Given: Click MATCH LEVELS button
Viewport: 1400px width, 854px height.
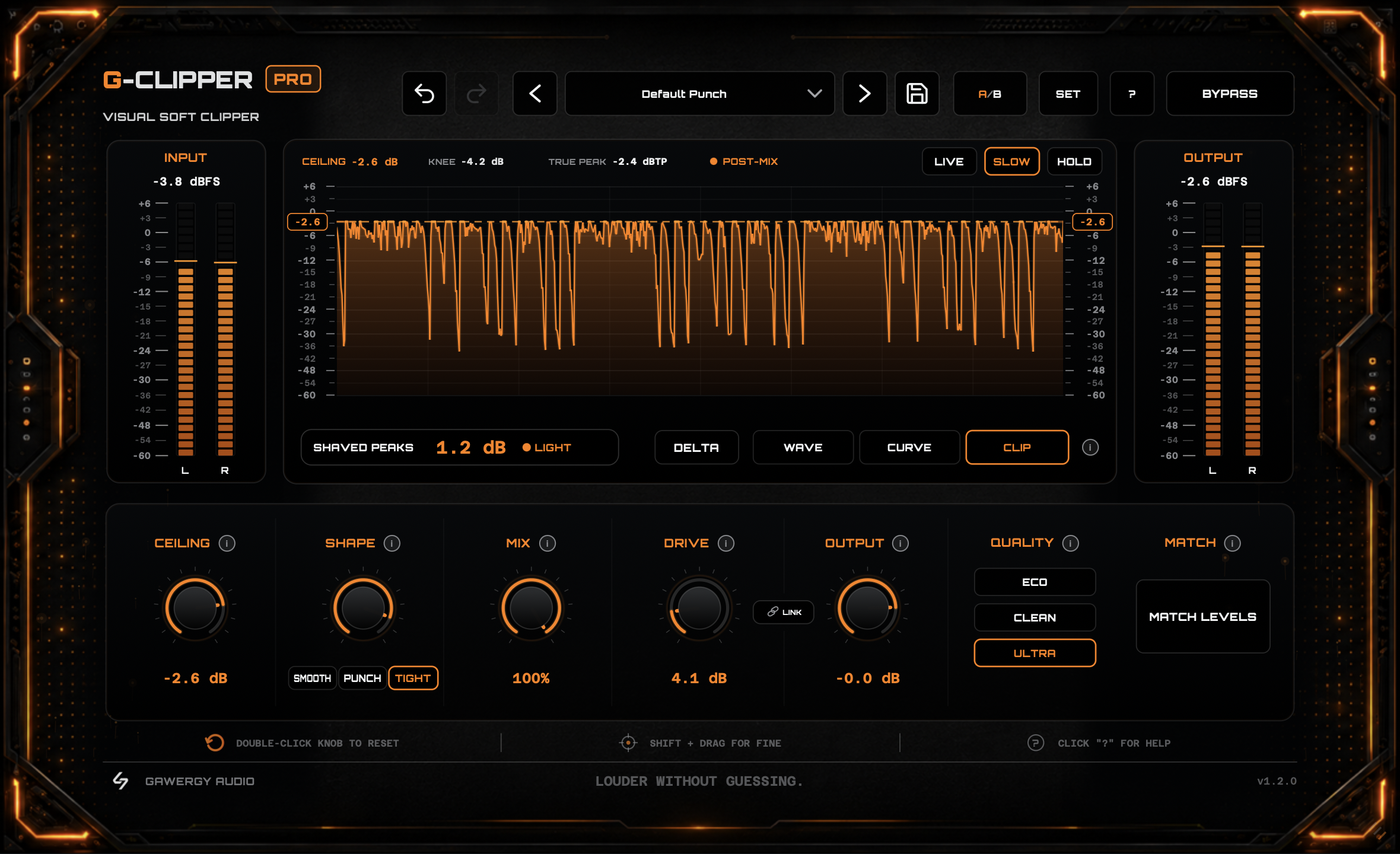Looking at the screenshot, I should [1202, 617].
